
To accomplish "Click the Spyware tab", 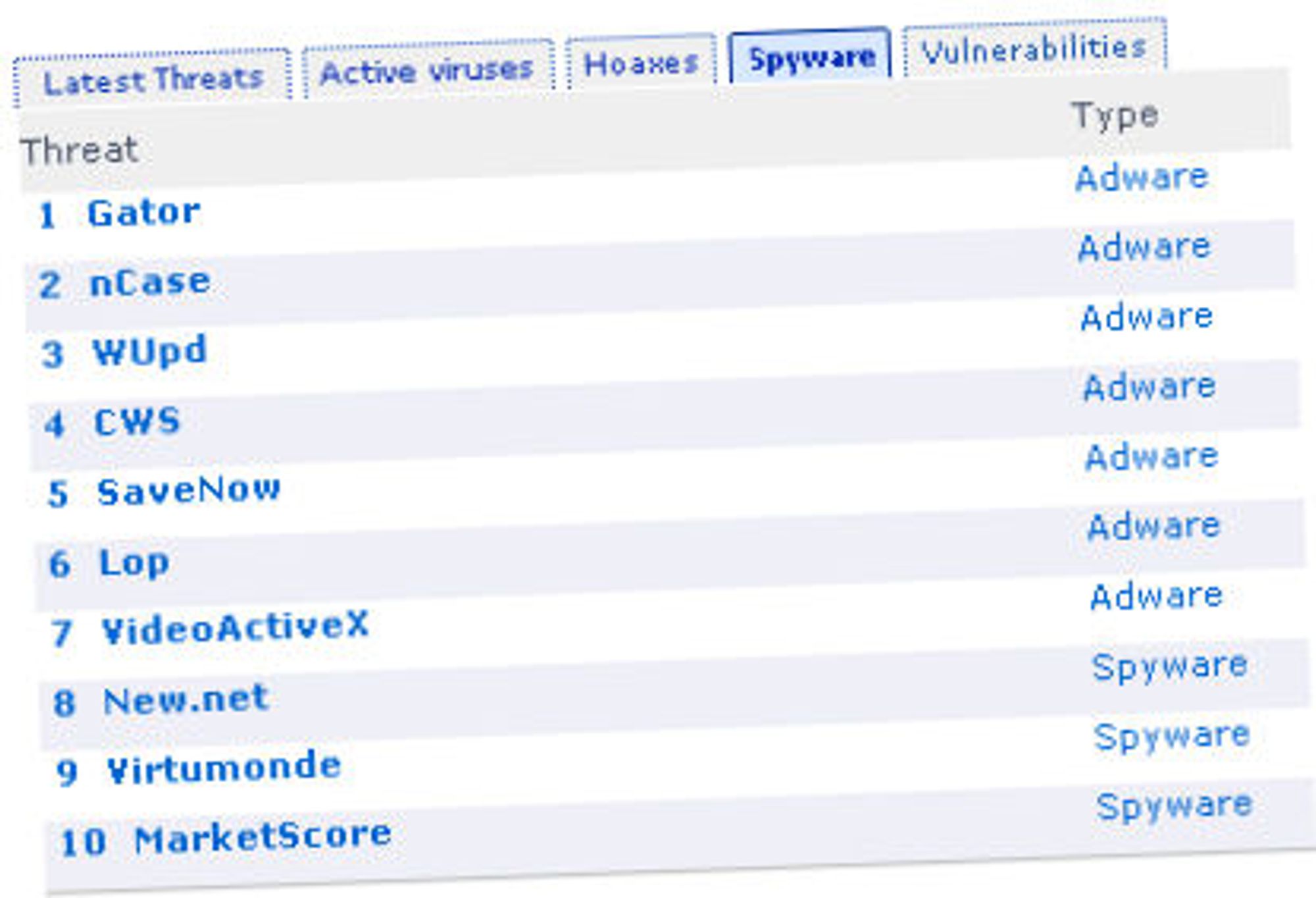I will click(811, 56).
